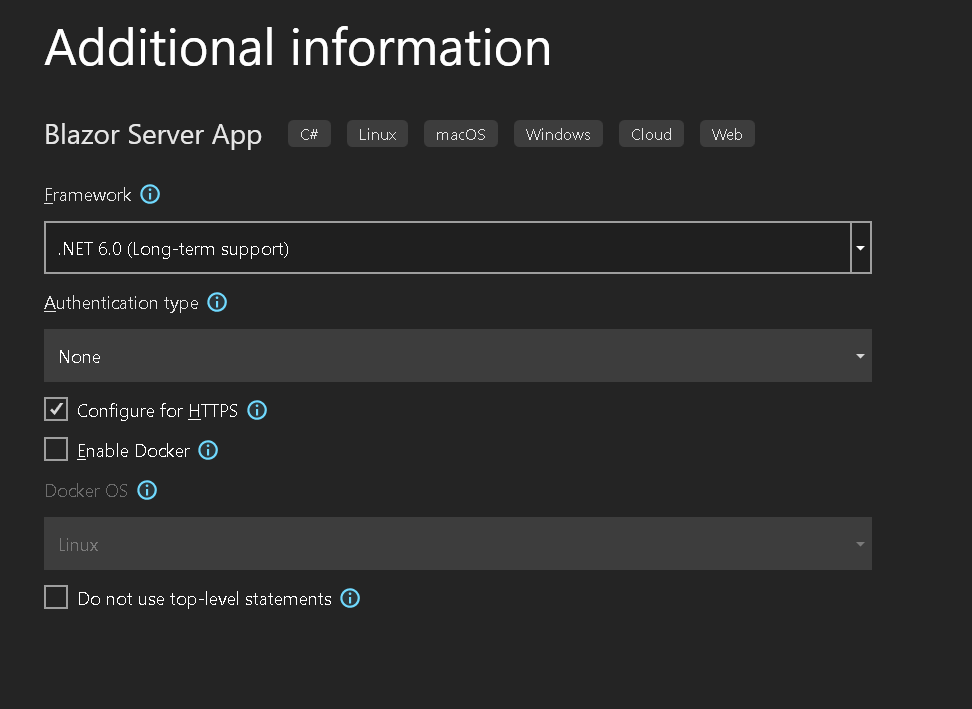This screenshot has height=709, width=972.
Task: Tick the Enable Docker checkbox
Action: (56, 449)
